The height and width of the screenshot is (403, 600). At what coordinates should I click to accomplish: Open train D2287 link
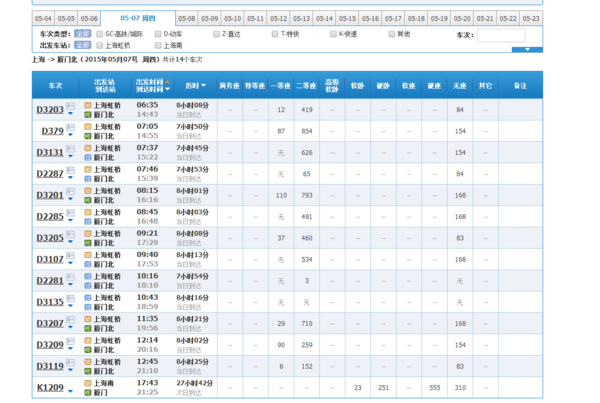coord(50,173)
